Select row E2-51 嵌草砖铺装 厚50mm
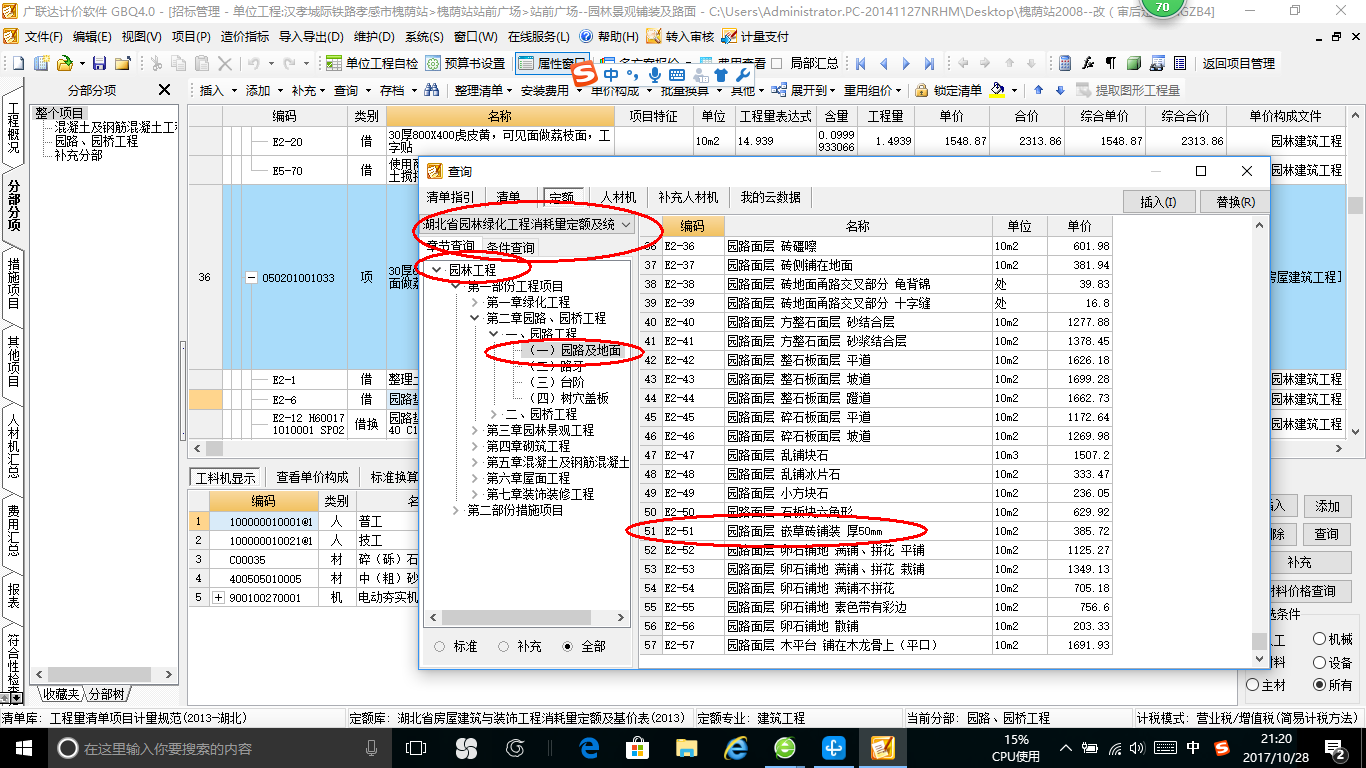Viewport: 1366px width, 768px height. click(876, 531)
